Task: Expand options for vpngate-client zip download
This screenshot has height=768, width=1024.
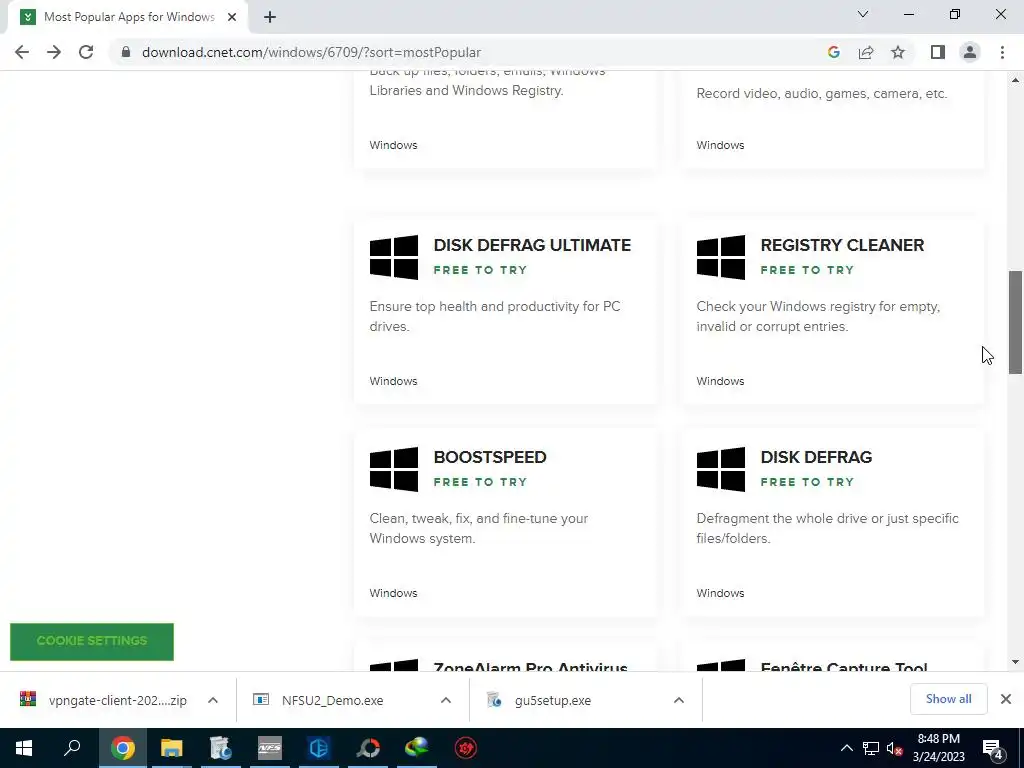Action: point(213,700)
